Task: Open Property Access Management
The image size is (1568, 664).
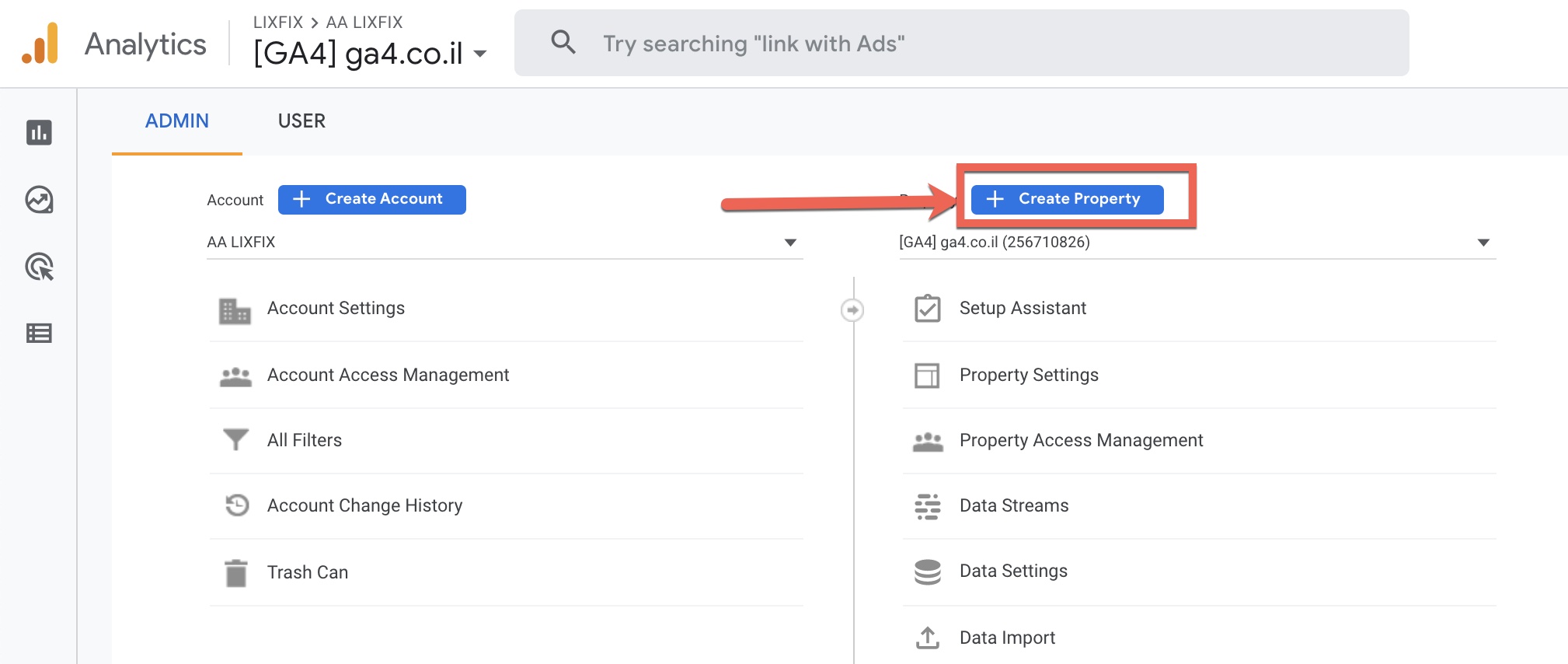Action: (1199, 441)
